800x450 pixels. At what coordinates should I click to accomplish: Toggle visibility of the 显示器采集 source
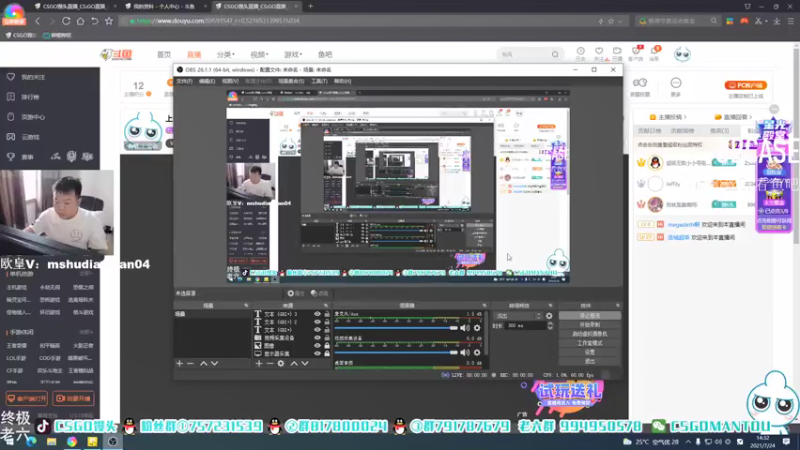[x=317, y=354]
